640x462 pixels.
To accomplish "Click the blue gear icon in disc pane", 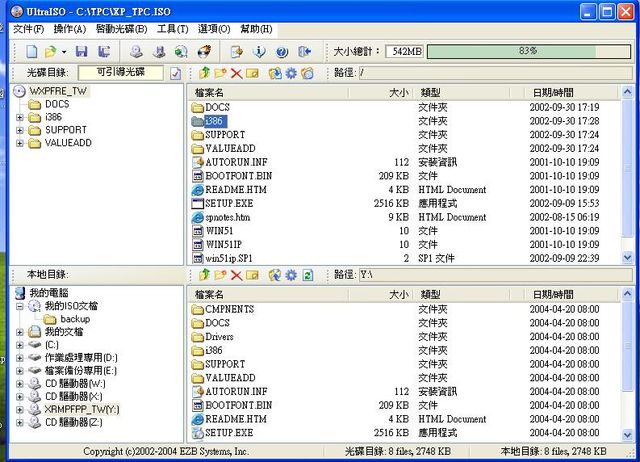I will click(291, 73).
